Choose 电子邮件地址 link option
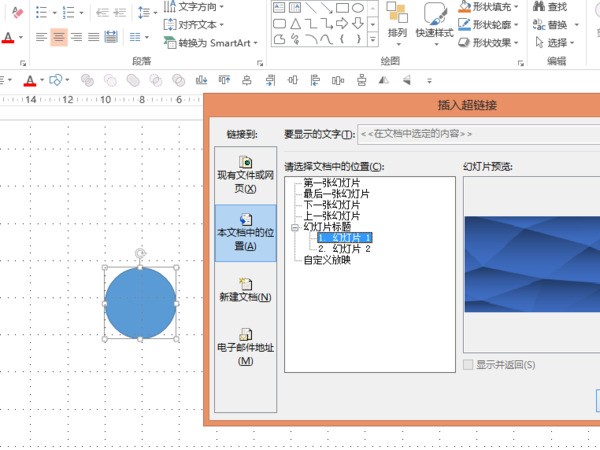This screenshot has width=600, height=450. pyautogui.click(x=245, y=346)
